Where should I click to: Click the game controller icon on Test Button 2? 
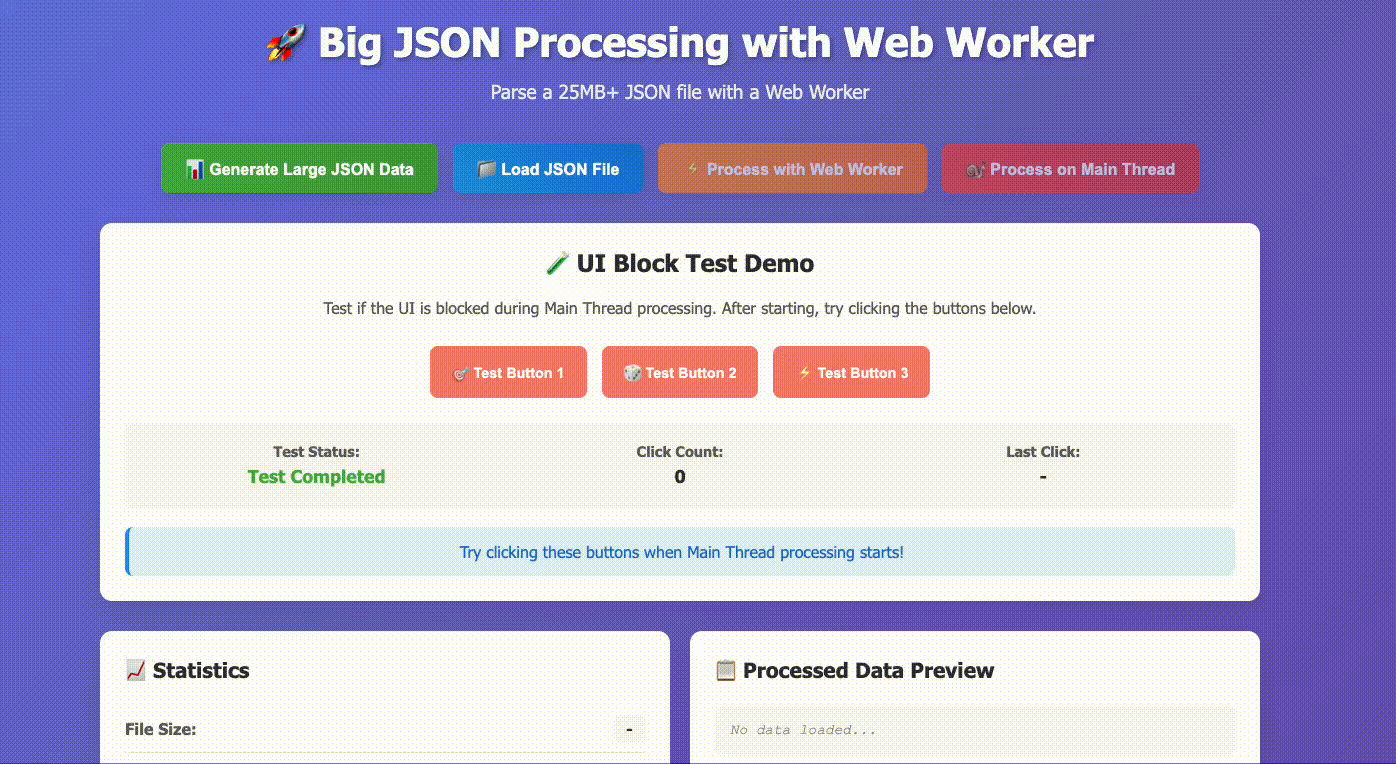632,372
